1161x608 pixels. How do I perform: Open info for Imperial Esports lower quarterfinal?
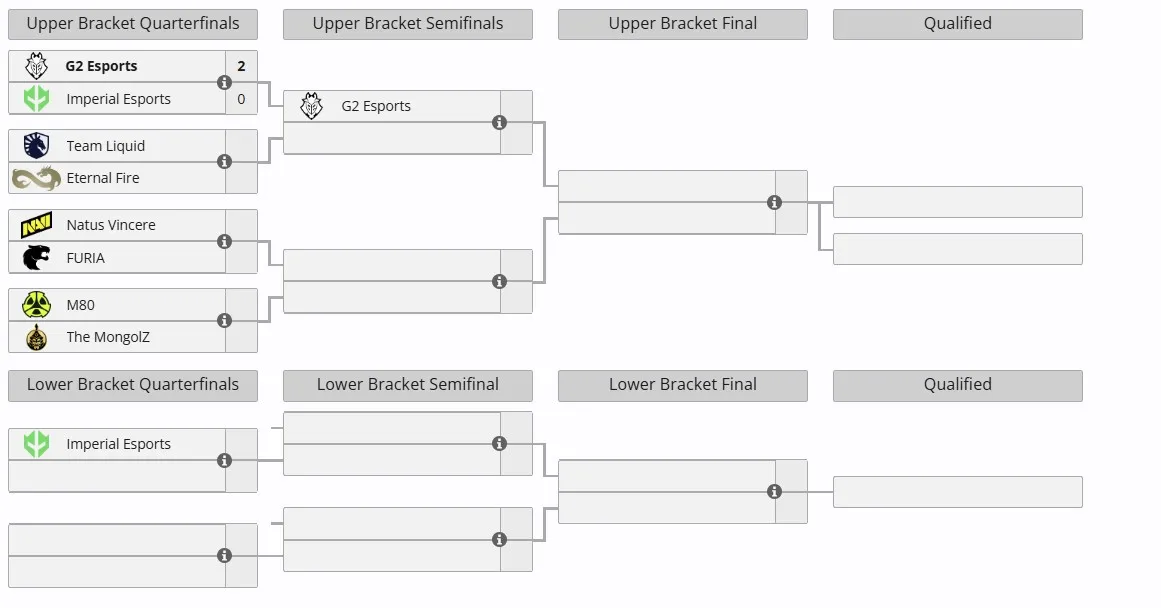click(224, 461)
